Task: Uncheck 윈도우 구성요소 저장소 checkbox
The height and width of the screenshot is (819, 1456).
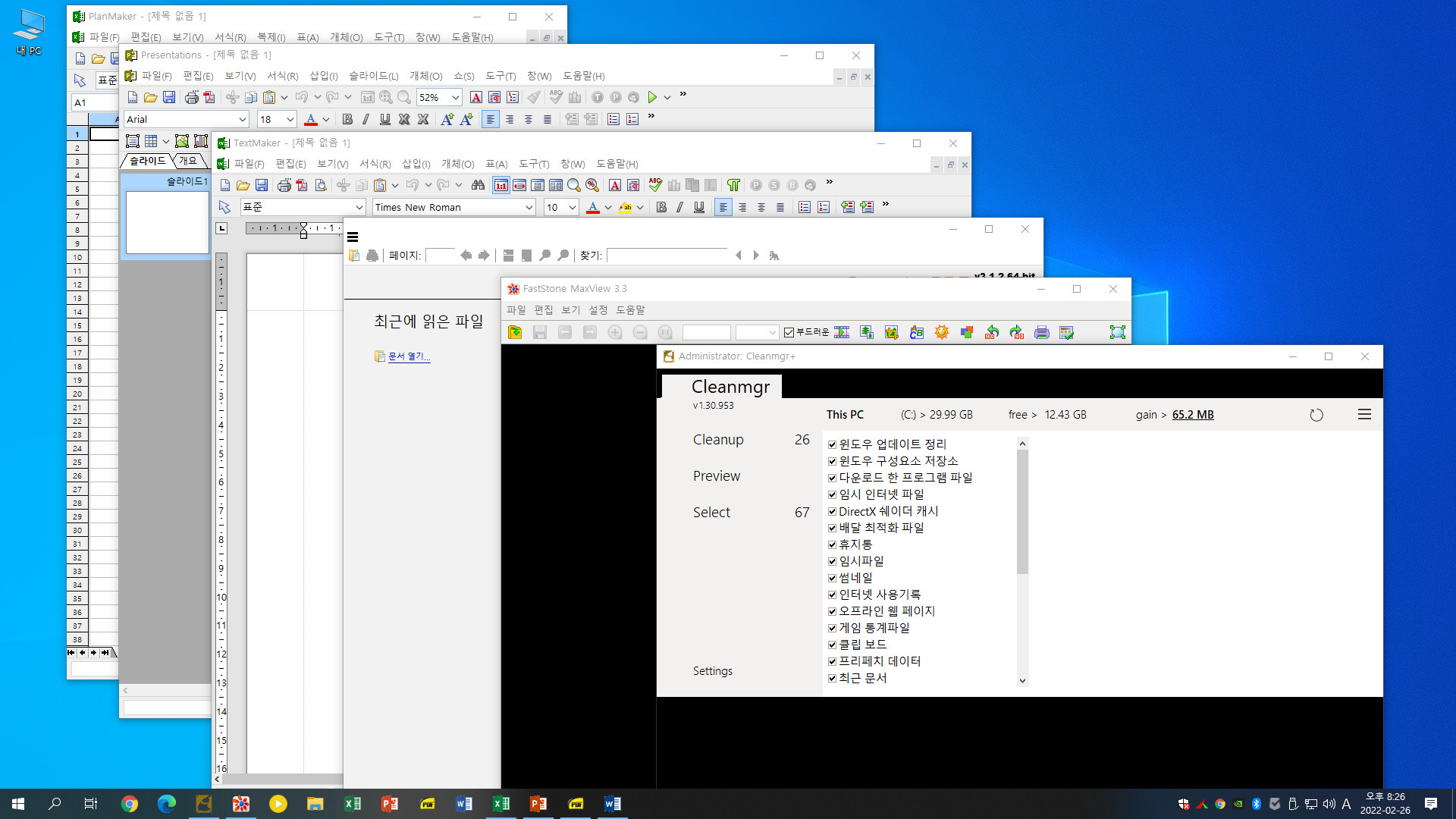Action: [x=832, y=461]
